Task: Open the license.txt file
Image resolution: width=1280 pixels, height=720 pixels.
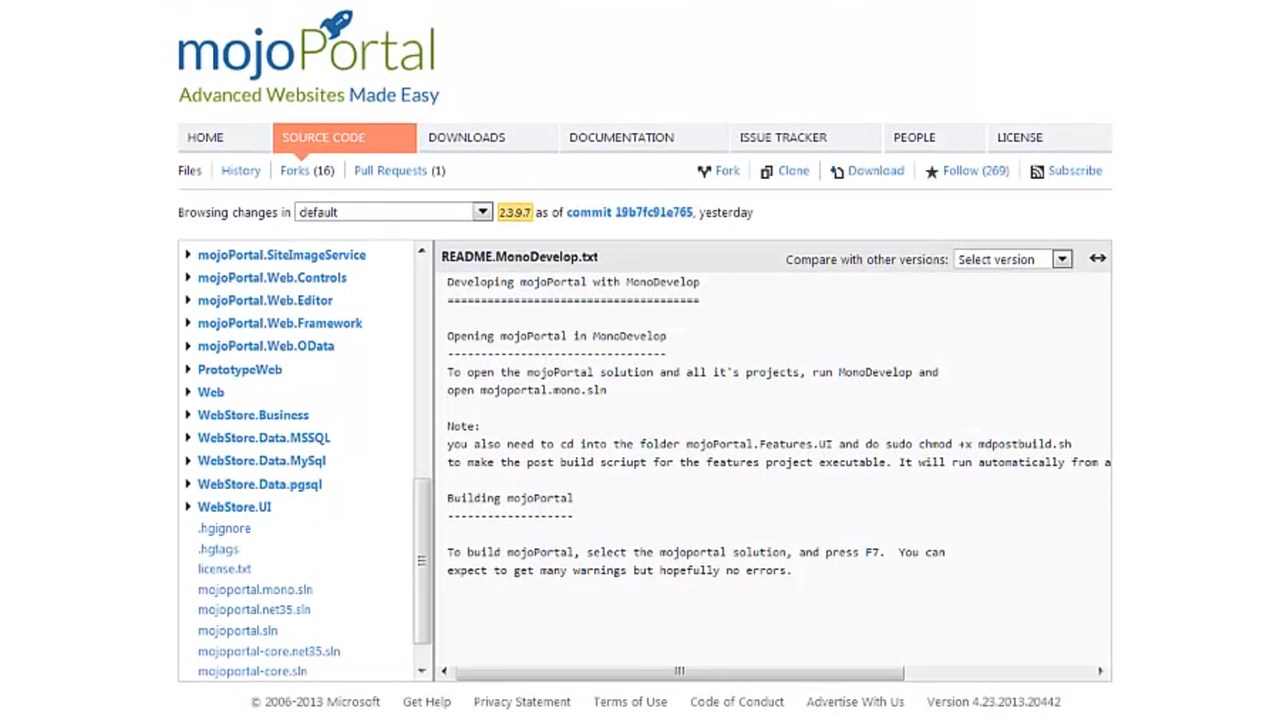Action: coord(224,569)
